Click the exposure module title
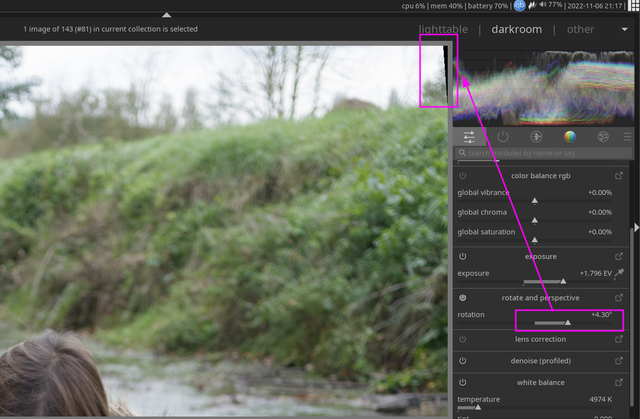 tap(540, 257)
